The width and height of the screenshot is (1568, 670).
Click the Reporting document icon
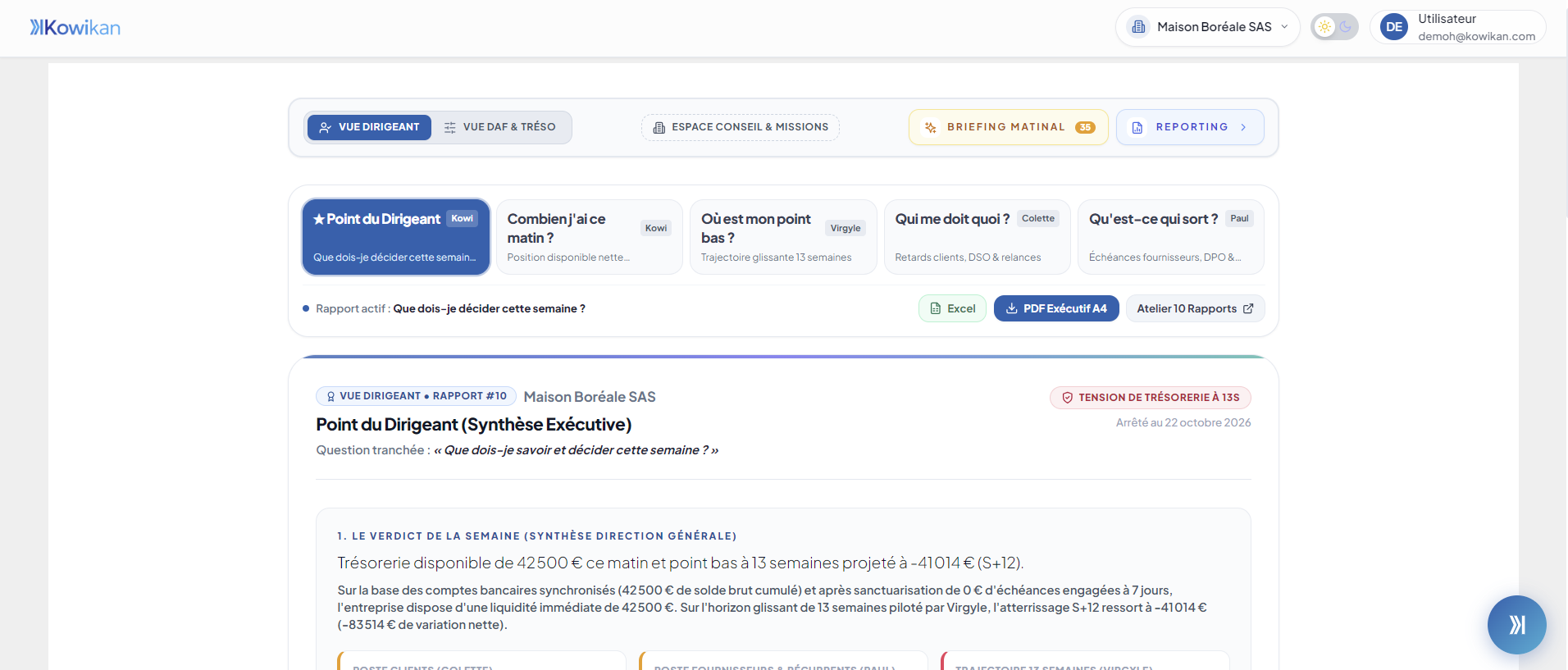[x=1137, y=127]
